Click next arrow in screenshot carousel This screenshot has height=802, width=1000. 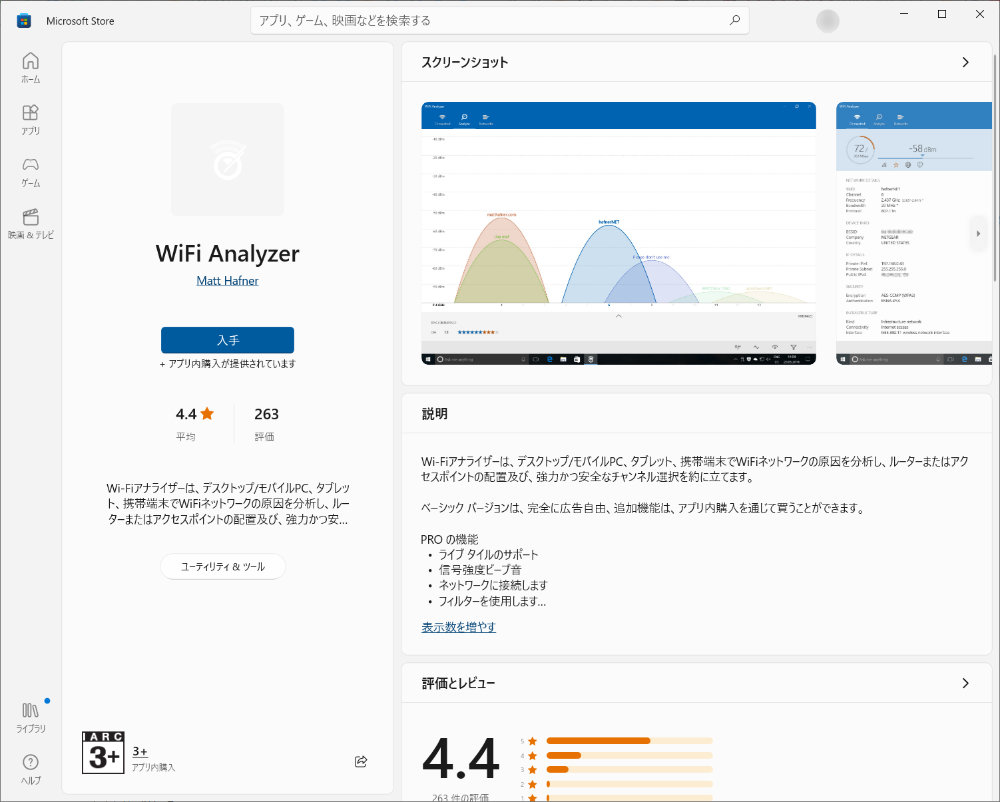click(978, 233)
